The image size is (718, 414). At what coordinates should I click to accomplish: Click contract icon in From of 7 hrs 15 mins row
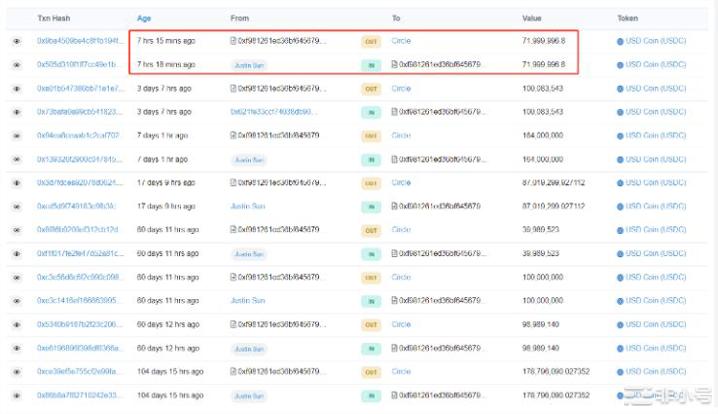click(x=233, y=41)
